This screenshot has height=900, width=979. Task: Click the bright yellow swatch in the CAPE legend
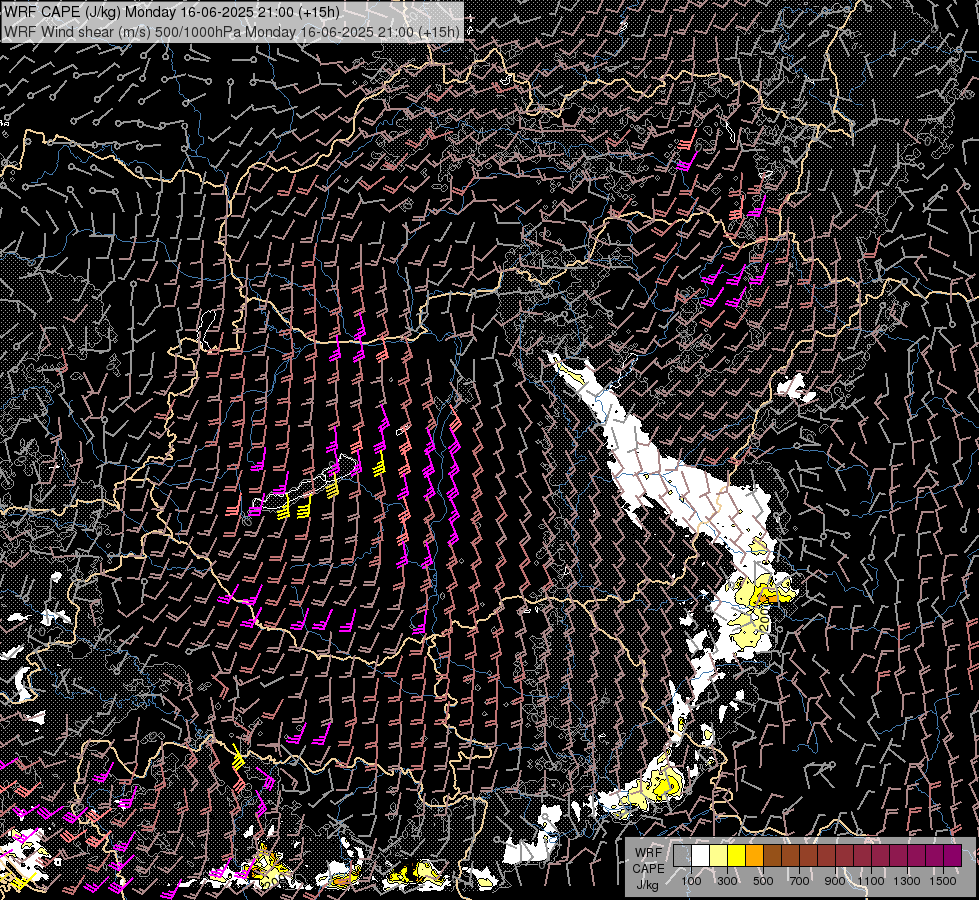pyautogui.click(x=736, y=856)
